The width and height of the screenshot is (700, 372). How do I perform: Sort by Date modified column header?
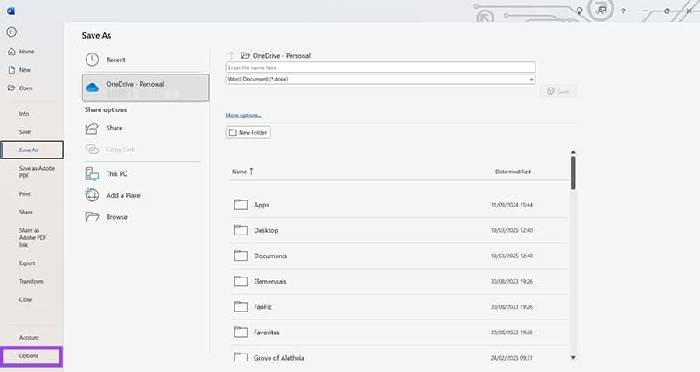tap(512, 171)
